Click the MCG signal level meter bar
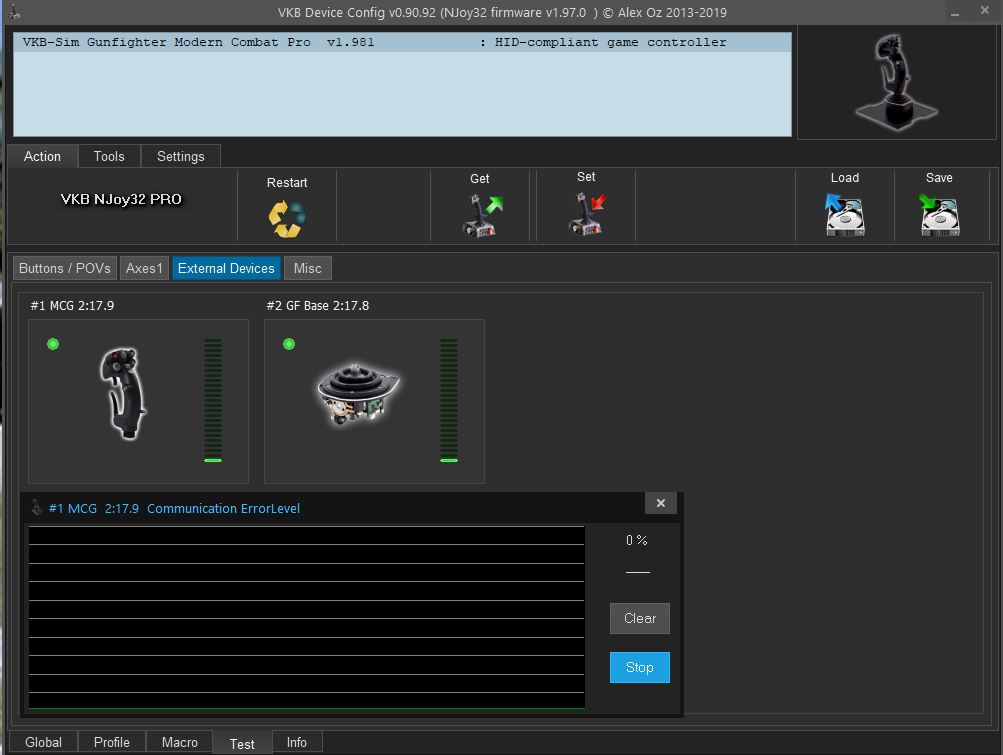The height and width of the screenshot is (755, 1003). [x=213, y=400]
